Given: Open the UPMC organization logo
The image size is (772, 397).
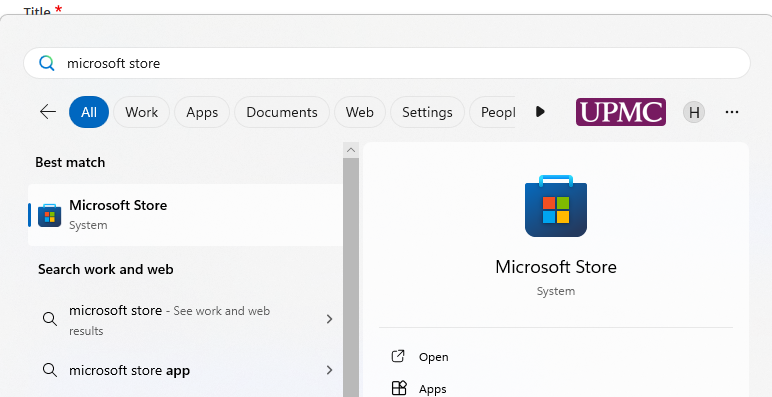Looking at the screenshot, I should pos(620,112).
